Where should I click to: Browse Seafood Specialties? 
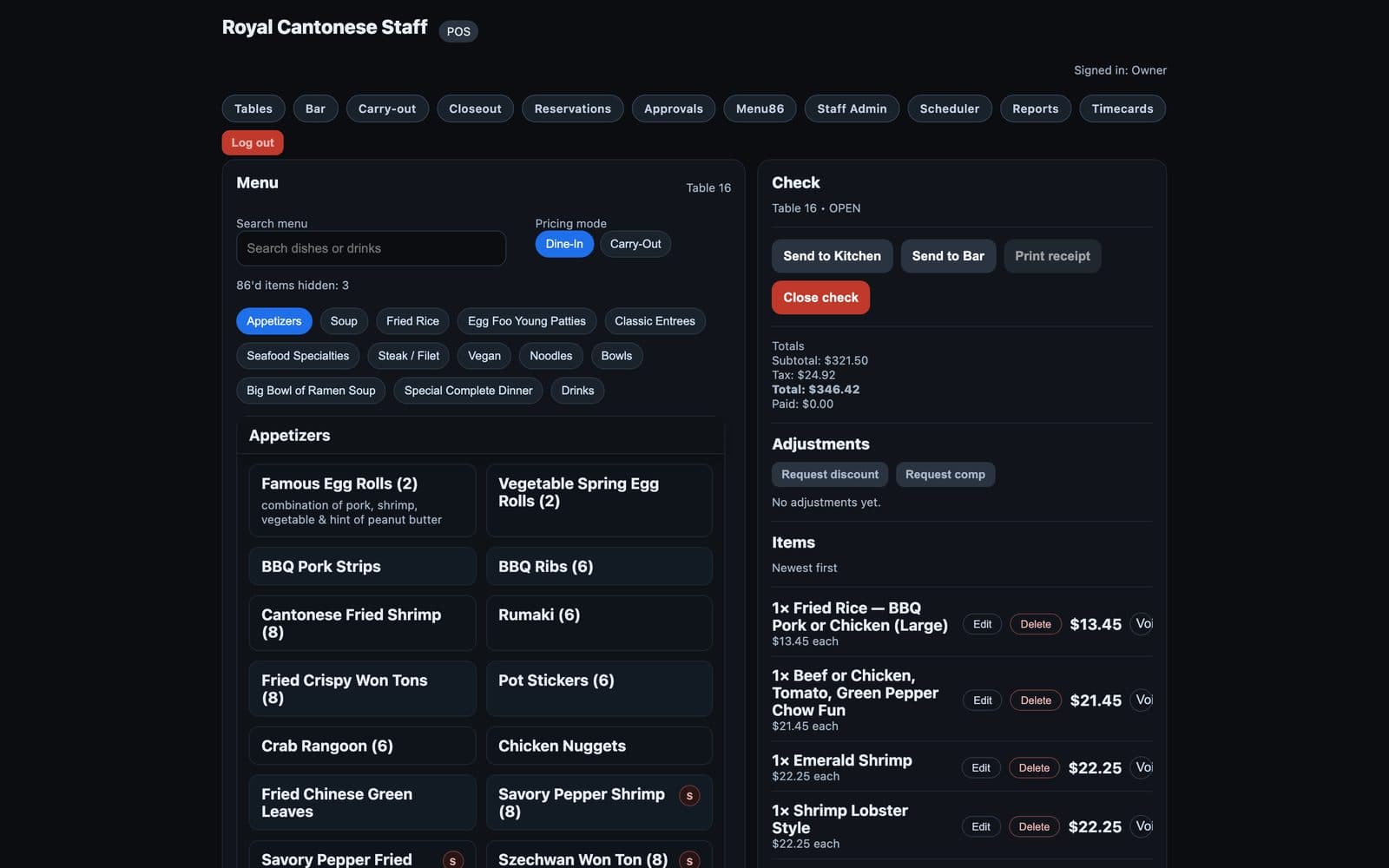(298, 356)
